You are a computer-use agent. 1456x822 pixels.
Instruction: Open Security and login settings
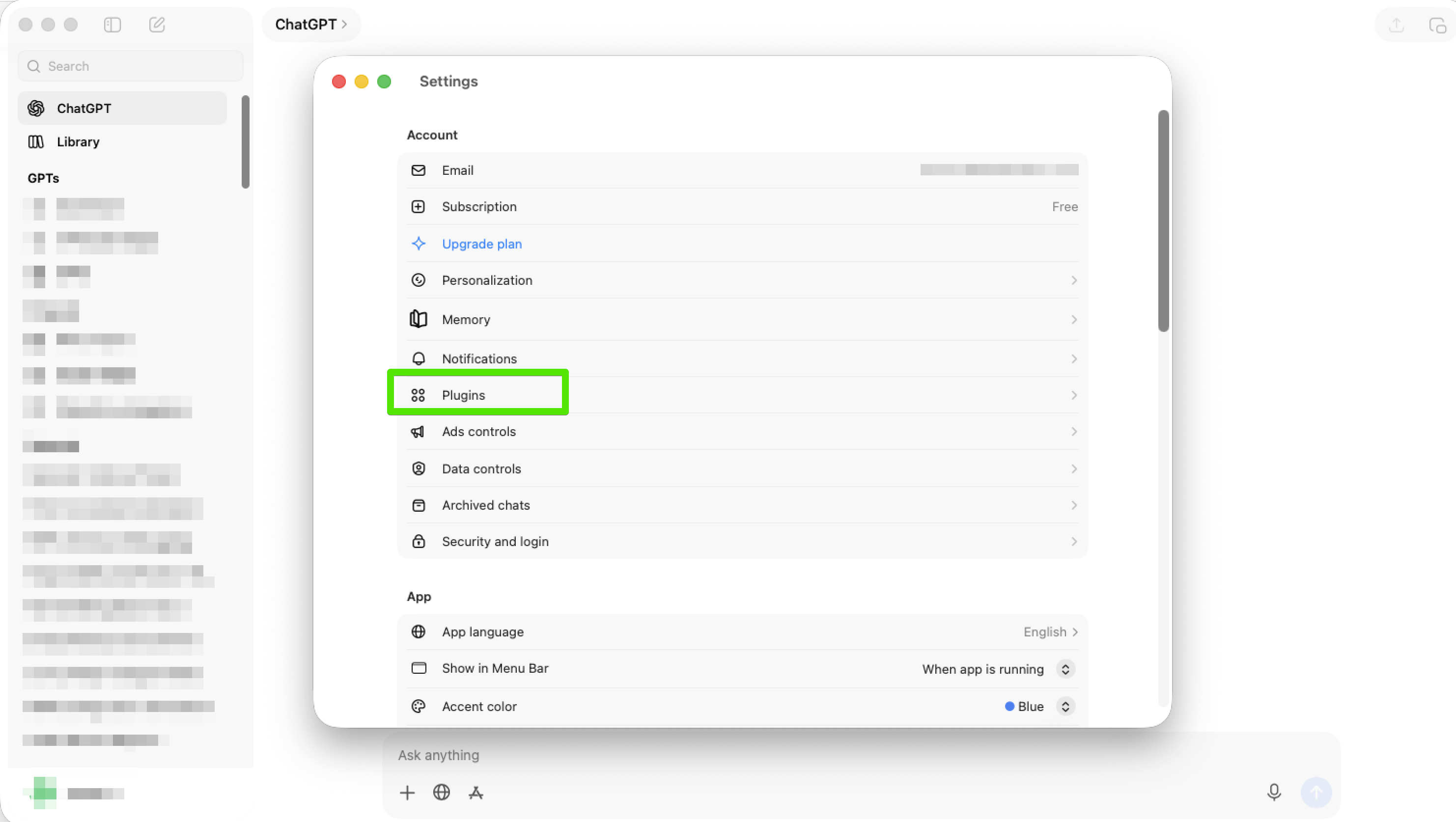(x=742, y=541)
